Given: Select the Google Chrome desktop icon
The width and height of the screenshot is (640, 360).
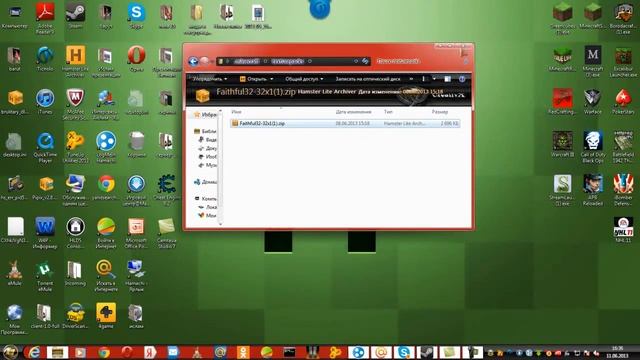Looking at the screenshot, I should 106,187.
